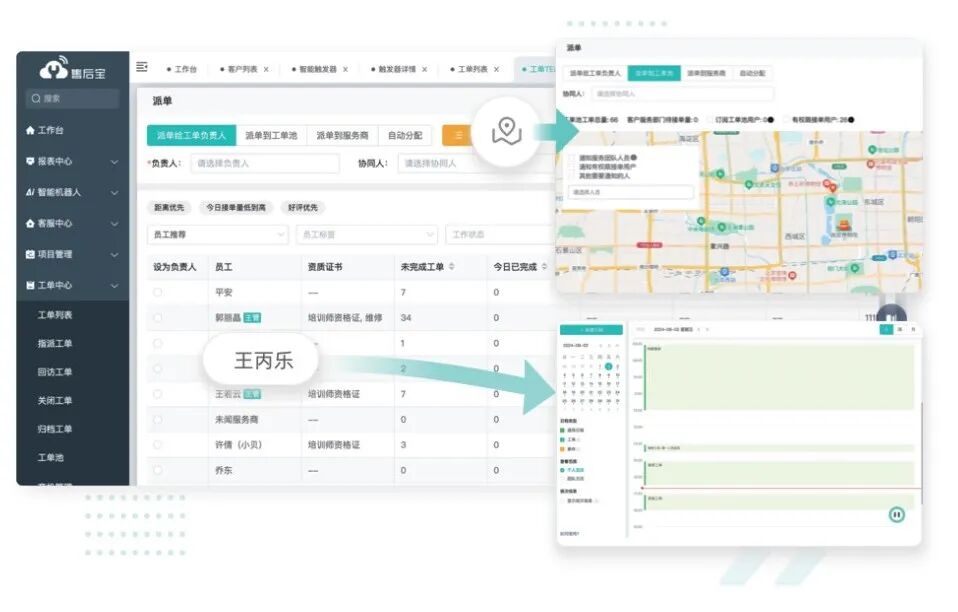
Task: Click the 主管 badge next to 郭丽晶
Action: click(x=252, y=318)
